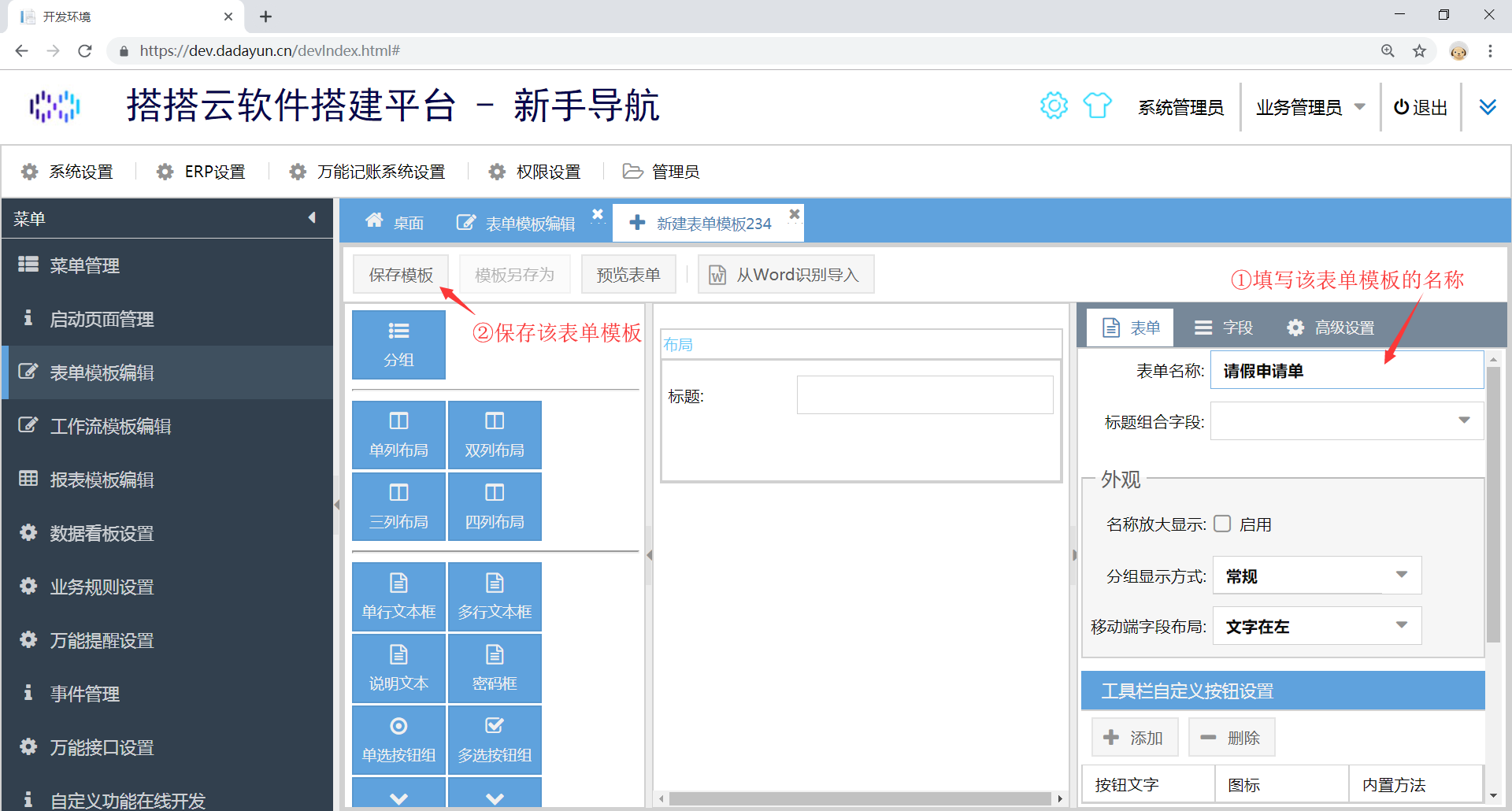Viewport: 1512px width, 811px height.
Task: Click the 搭搭云 logo icon
Action: pyautogui.click(x=54, y=106)
